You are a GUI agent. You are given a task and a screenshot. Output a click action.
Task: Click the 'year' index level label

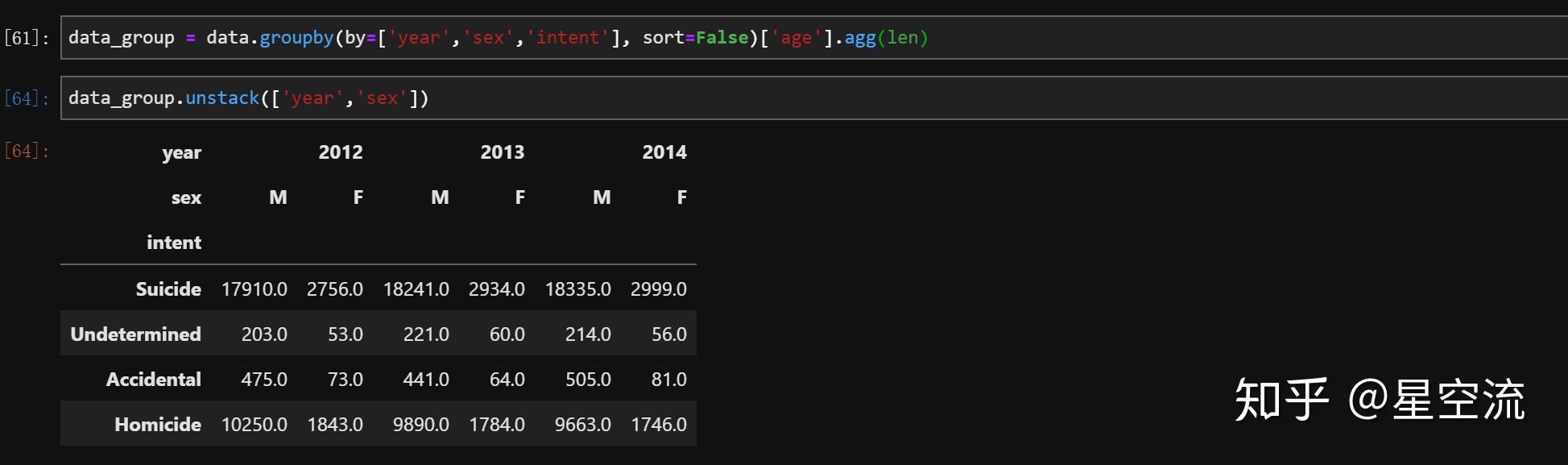point(182,153)
